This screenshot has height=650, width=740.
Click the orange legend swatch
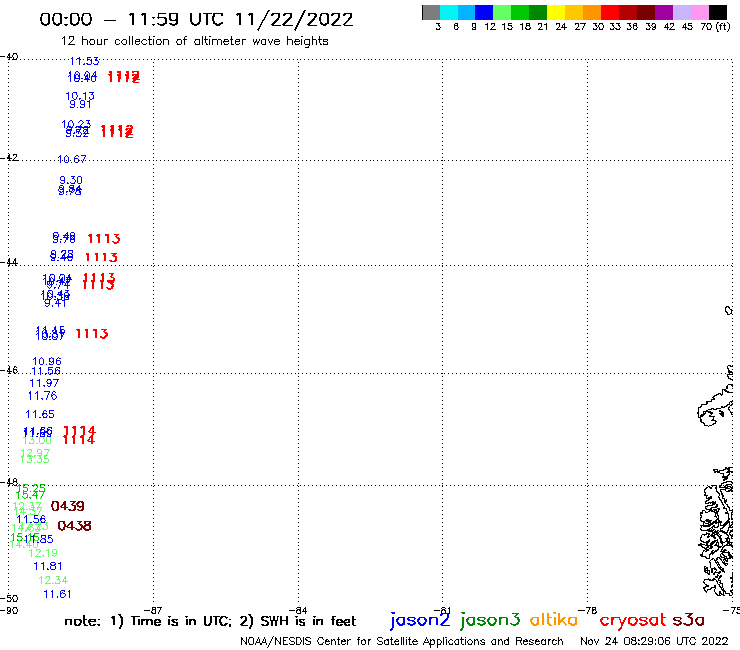point(592,13)
